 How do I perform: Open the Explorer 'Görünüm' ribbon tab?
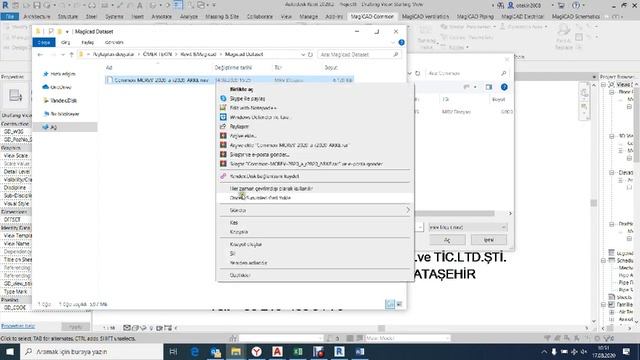(114, 42)
